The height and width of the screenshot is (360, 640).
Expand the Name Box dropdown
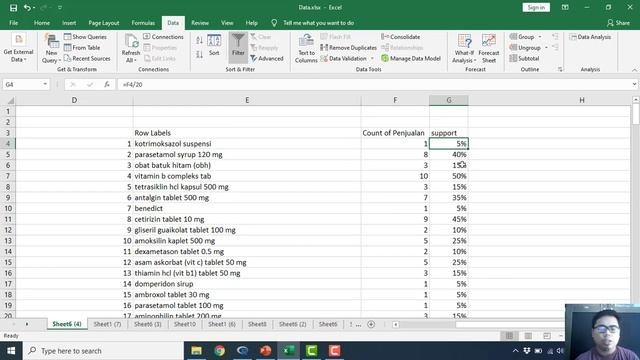45,84
